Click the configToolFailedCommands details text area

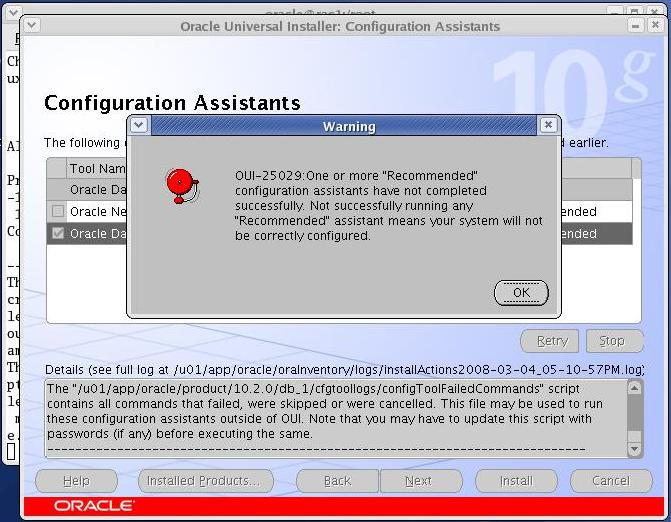coord(336,418)
